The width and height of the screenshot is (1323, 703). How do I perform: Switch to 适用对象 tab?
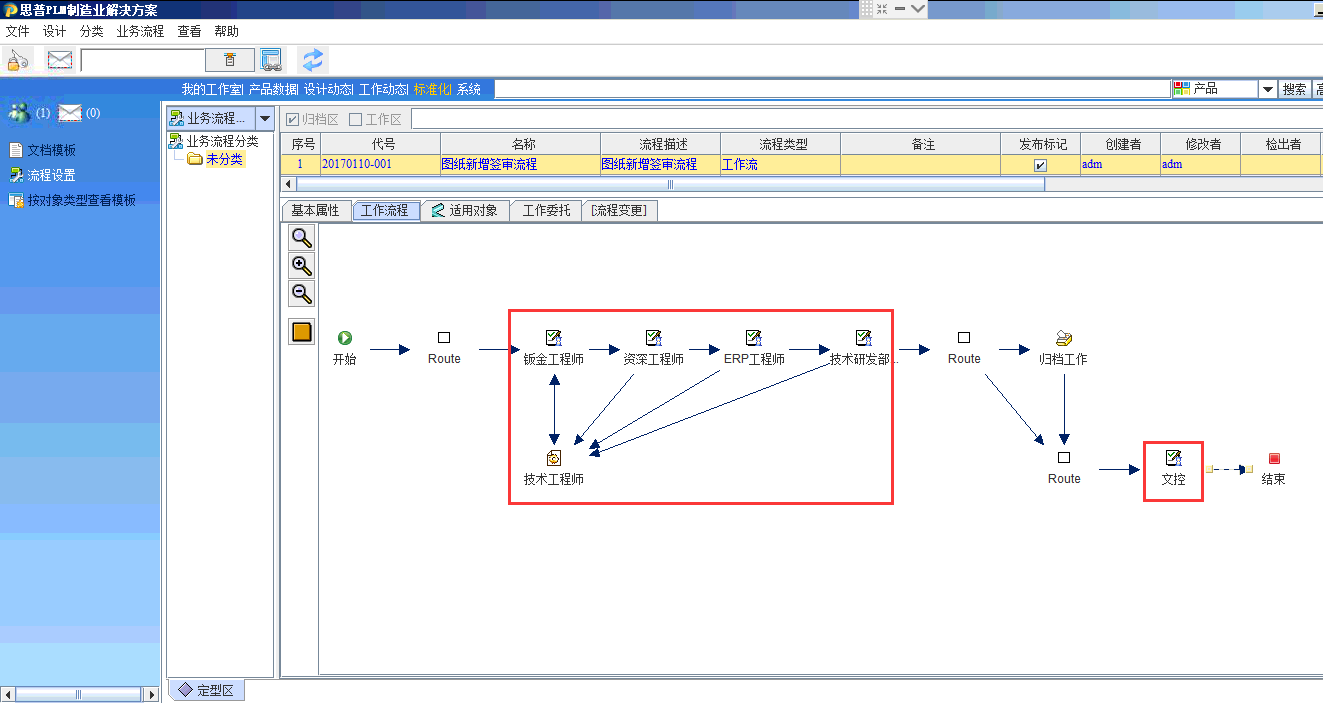(465, 211)
